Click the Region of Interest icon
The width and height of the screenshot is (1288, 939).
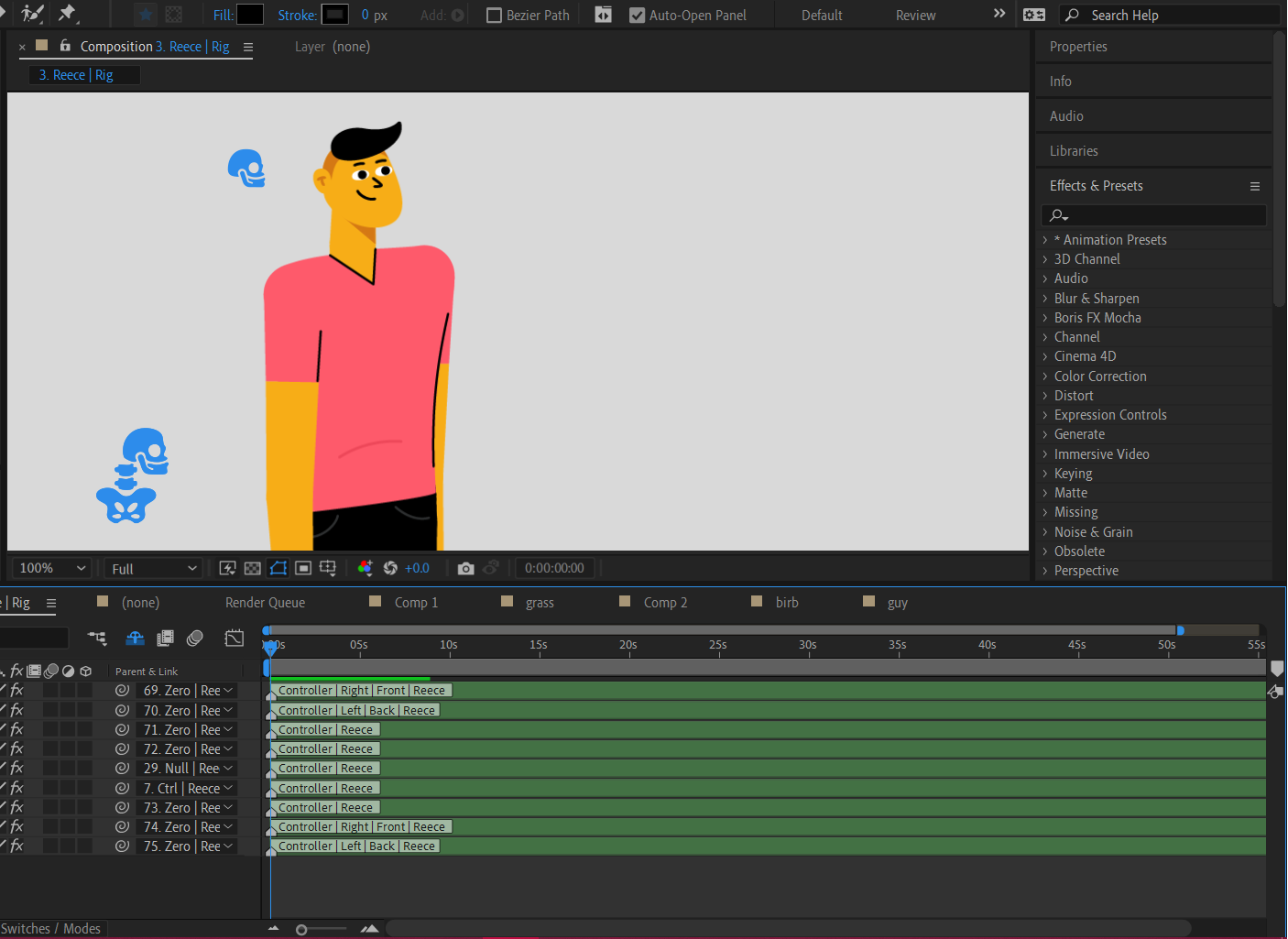tap(303, 568)
